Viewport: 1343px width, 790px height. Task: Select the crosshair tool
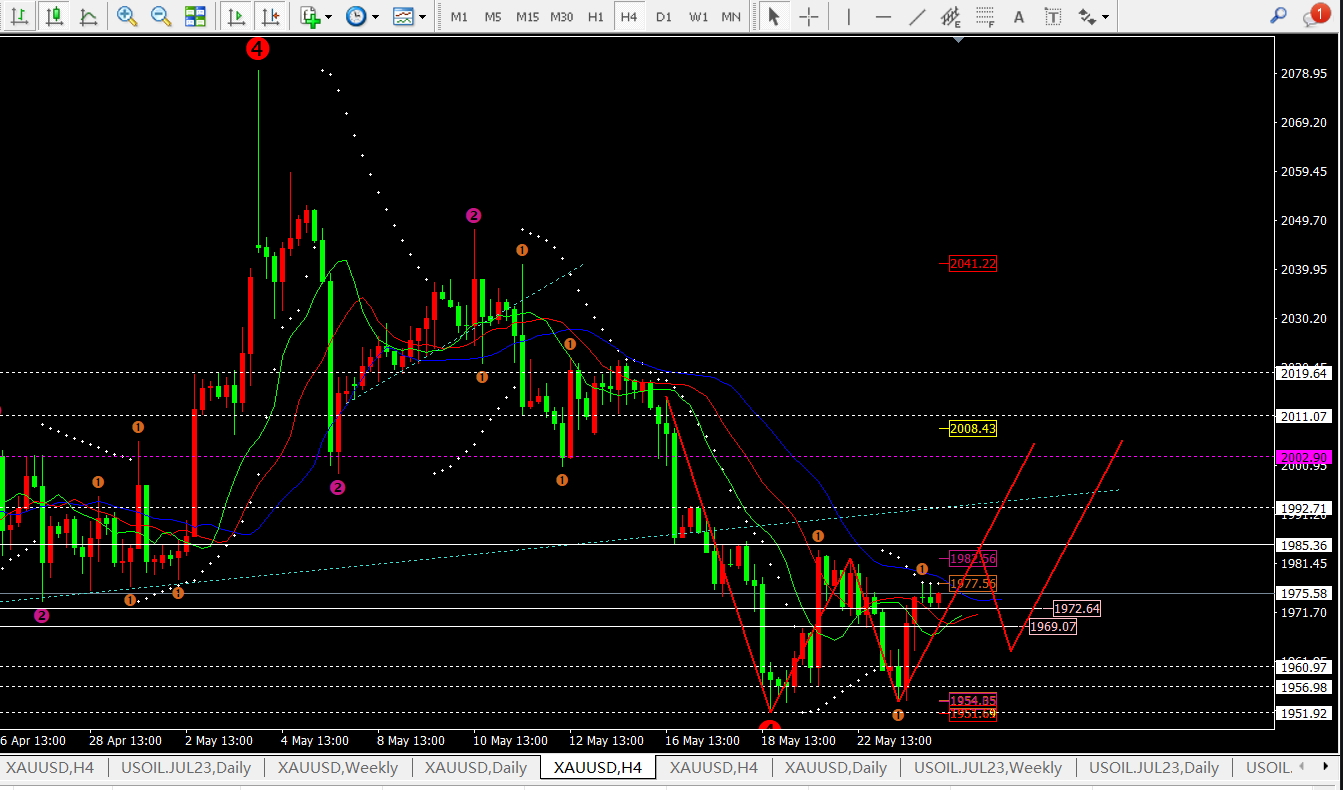point(808,16)
